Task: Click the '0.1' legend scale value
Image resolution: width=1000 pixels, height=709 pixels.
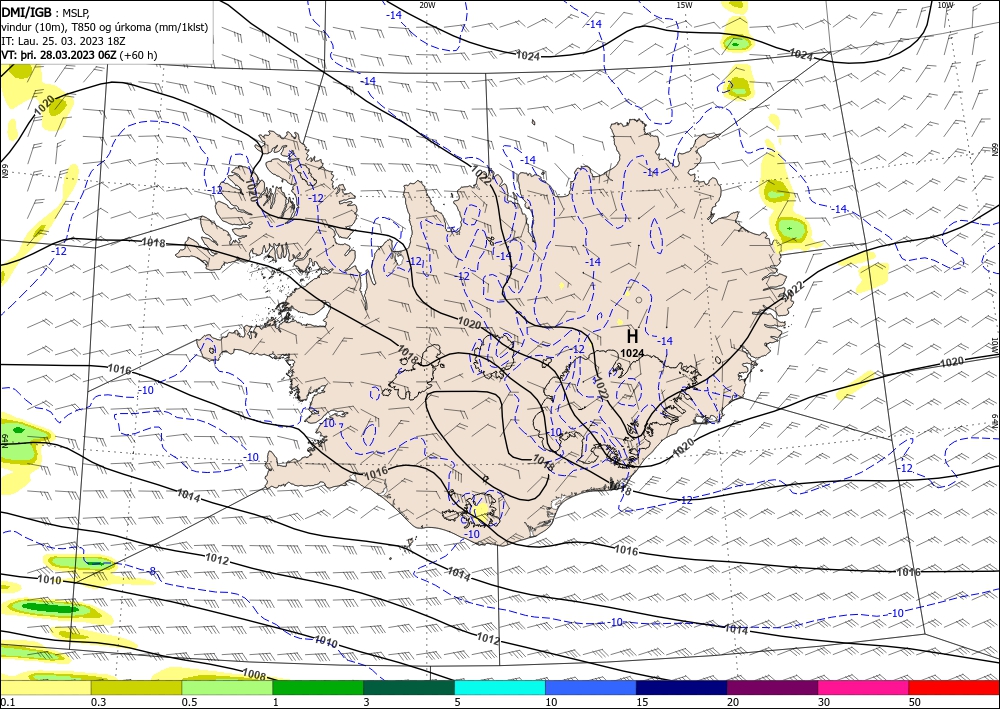Action: (8, 702)
